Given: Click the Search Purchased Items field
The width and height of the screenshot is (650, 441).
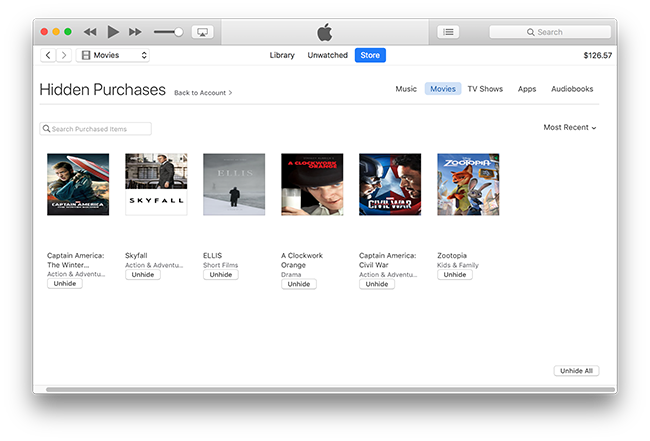Looking at the screenshot, I should (96, 129).
